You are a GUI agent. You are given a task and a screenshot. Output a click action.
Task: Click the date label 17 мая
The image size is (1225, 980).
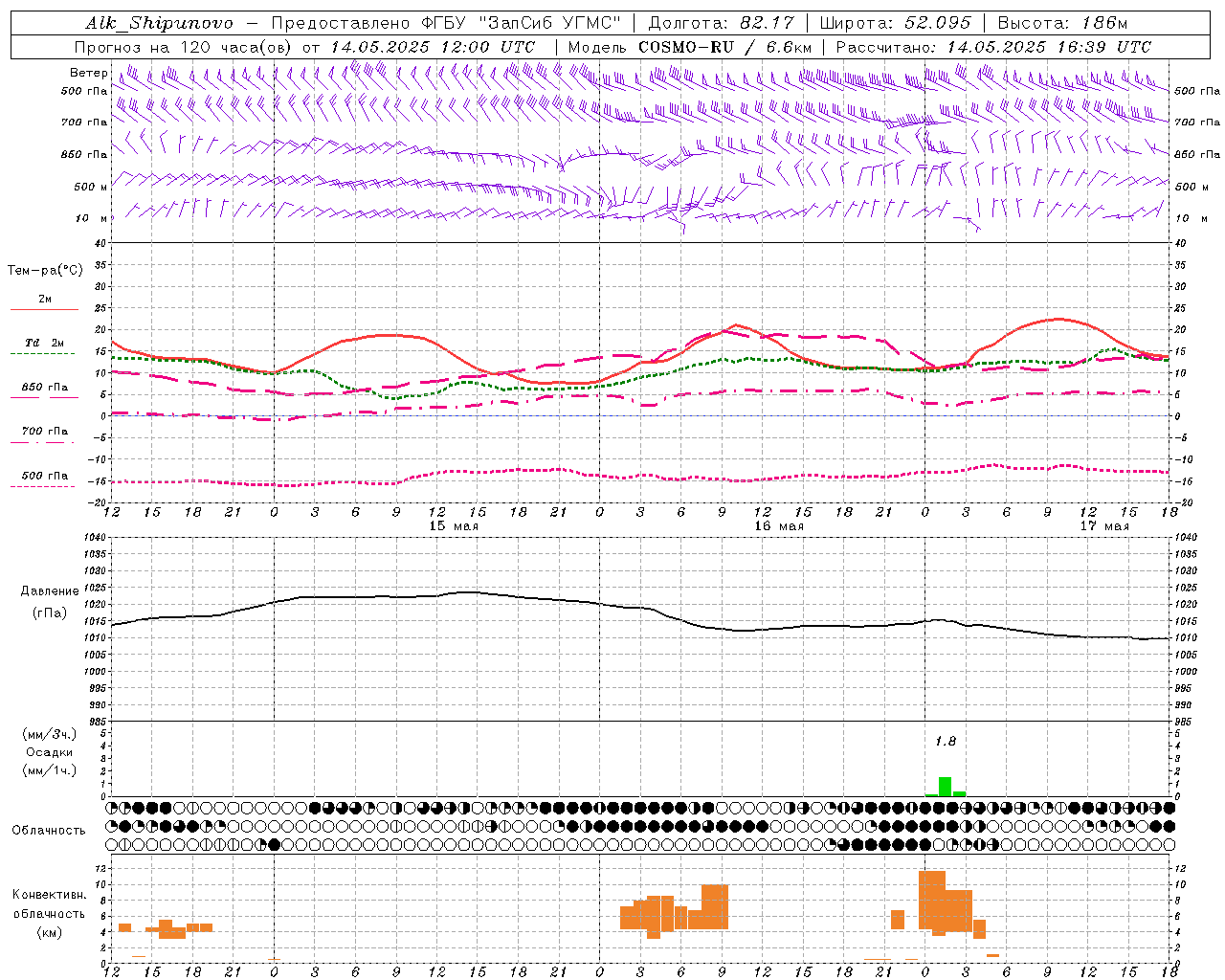click(1104, 526)
